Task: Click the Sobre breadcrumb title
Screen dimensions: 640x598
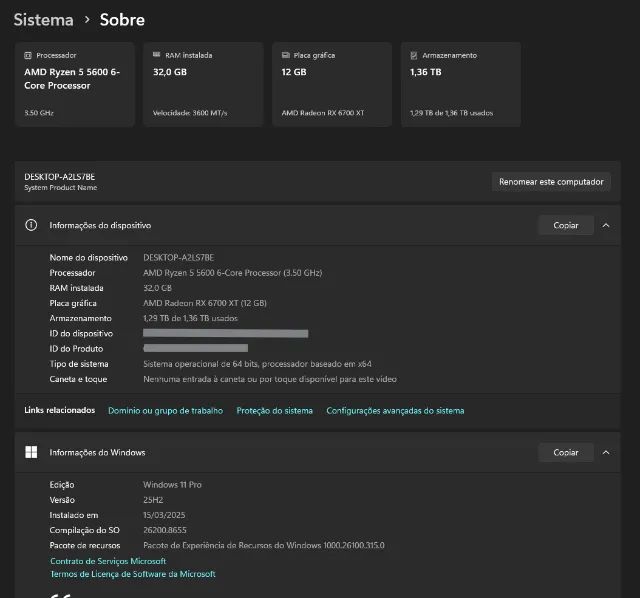Action: click(x=122, y=20)
